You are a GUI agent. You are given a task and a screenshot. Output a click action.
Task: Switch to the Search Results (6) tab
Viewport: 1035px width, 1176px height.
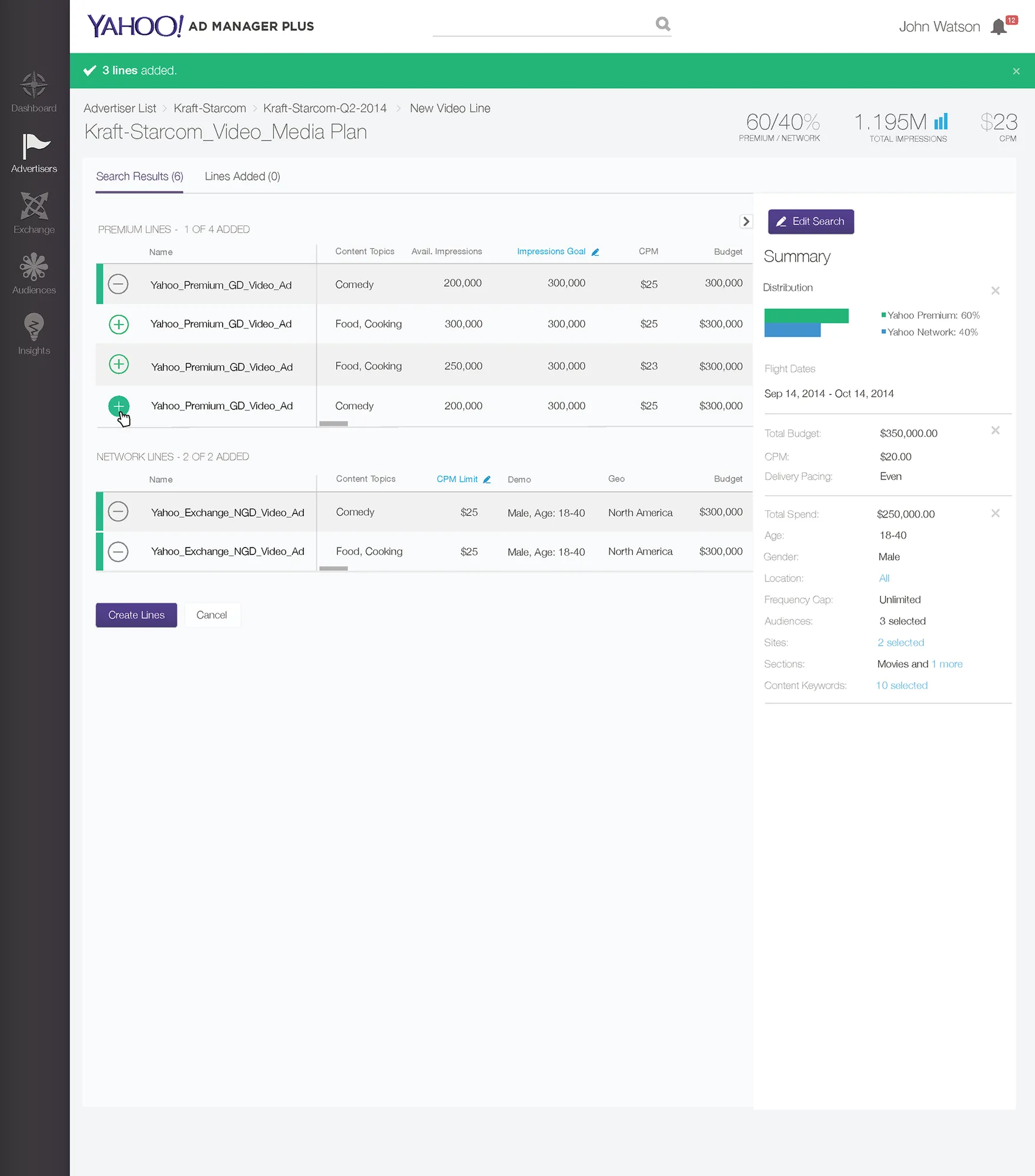[x=139, y=176]
